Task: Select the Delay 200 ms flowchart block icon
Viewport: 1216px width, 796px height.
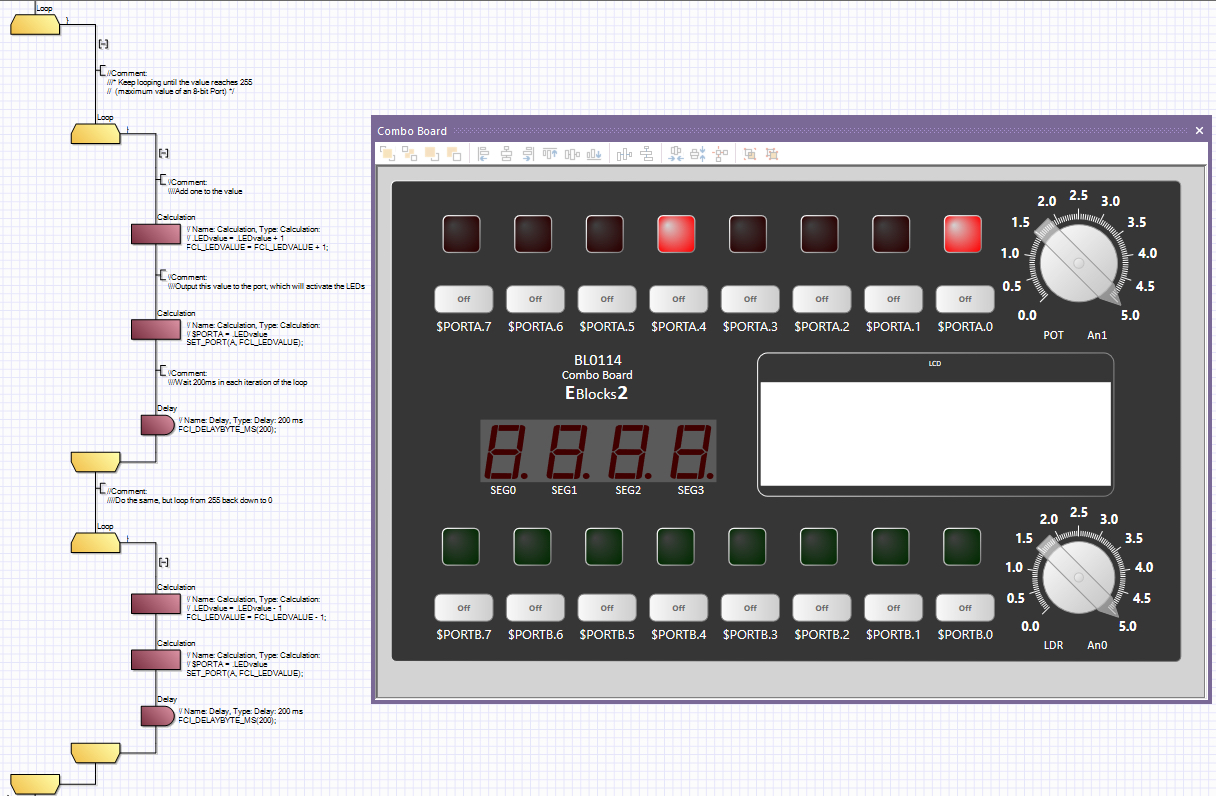Action: (x=155, y=424)
